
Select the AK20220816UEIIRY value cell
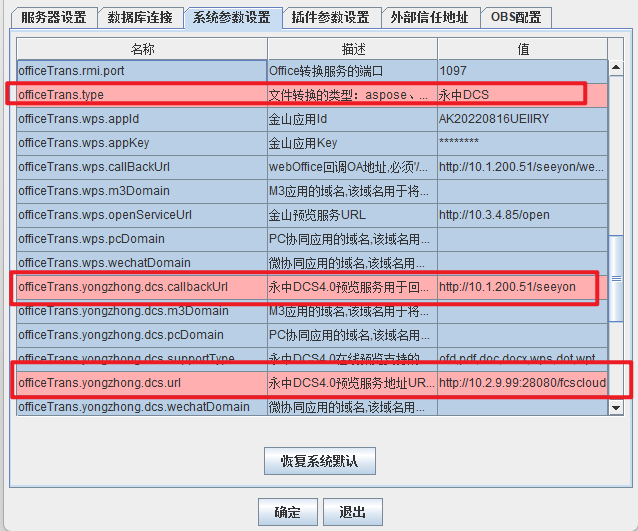tap(523, 119)
